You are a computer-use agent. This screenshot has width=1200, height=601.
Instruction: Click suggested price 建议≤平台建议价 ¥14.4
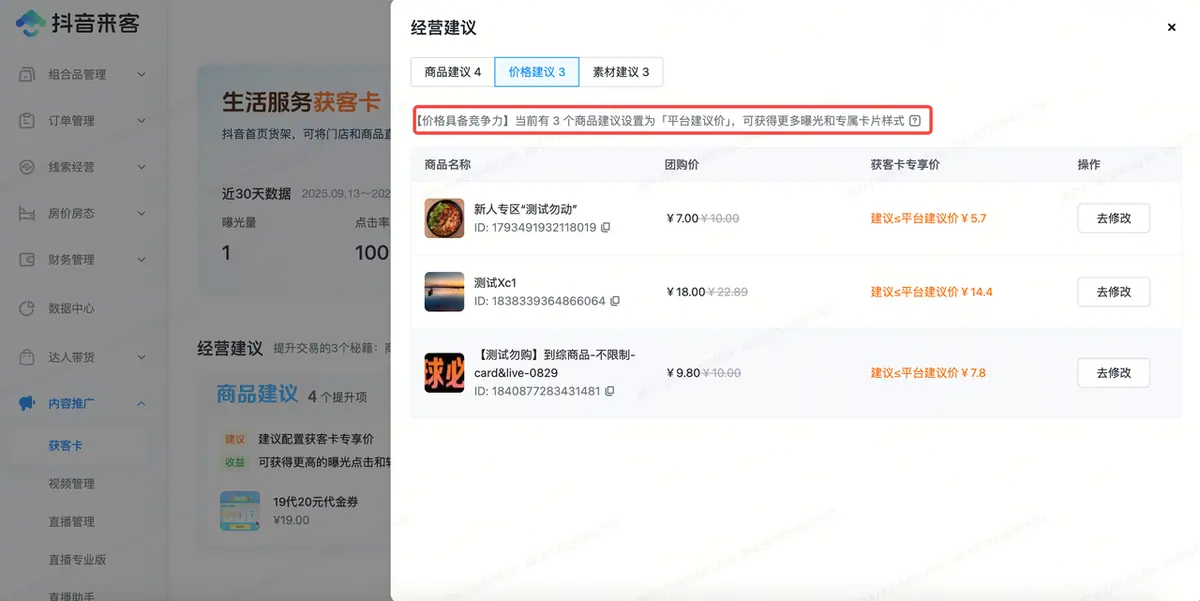pos(931,292)
